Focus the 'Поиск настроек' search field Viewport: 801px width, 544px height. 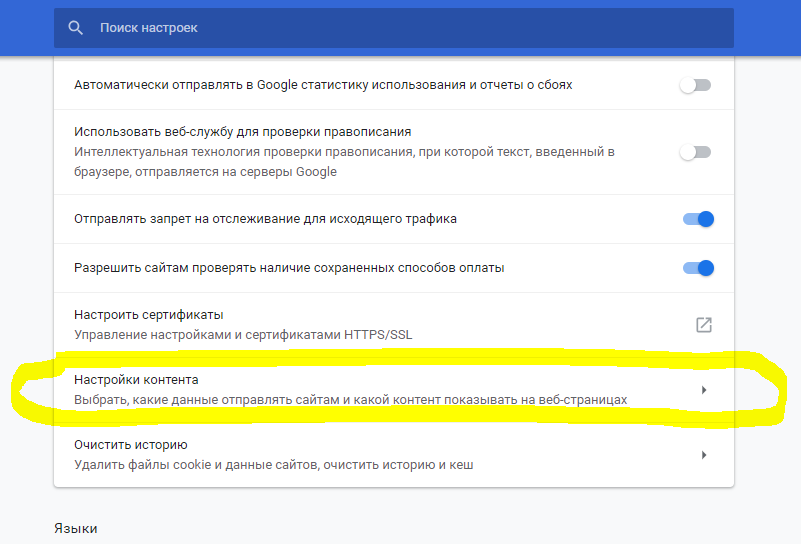point(394,28)
